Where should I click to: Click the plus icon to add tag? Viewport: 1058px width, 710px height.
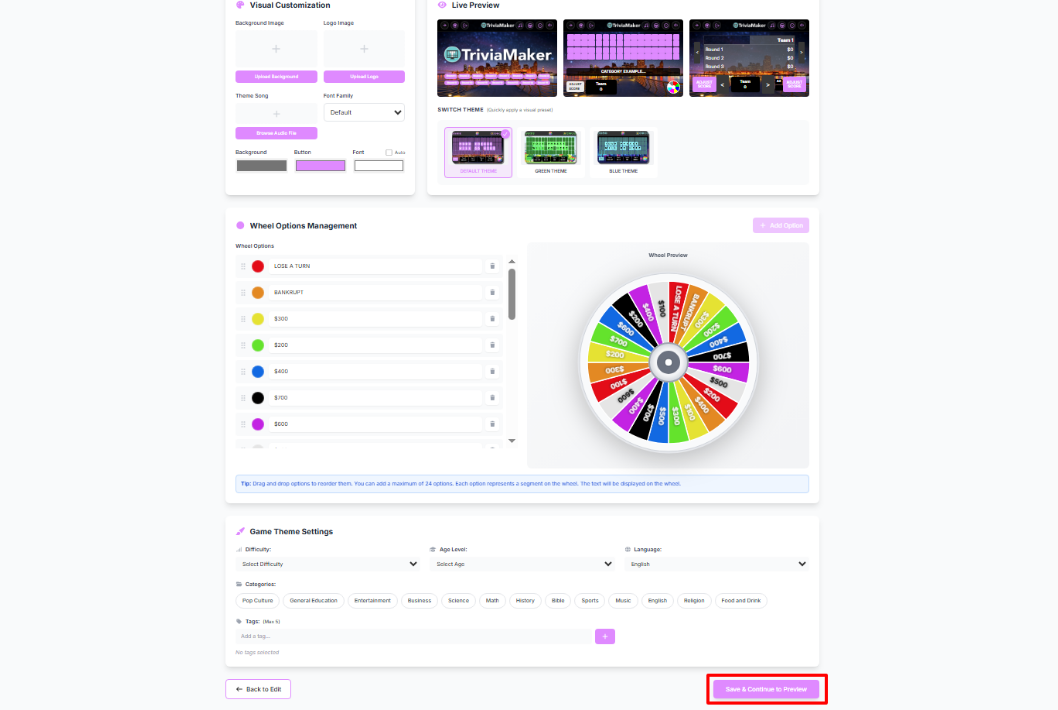coord(605,636)
